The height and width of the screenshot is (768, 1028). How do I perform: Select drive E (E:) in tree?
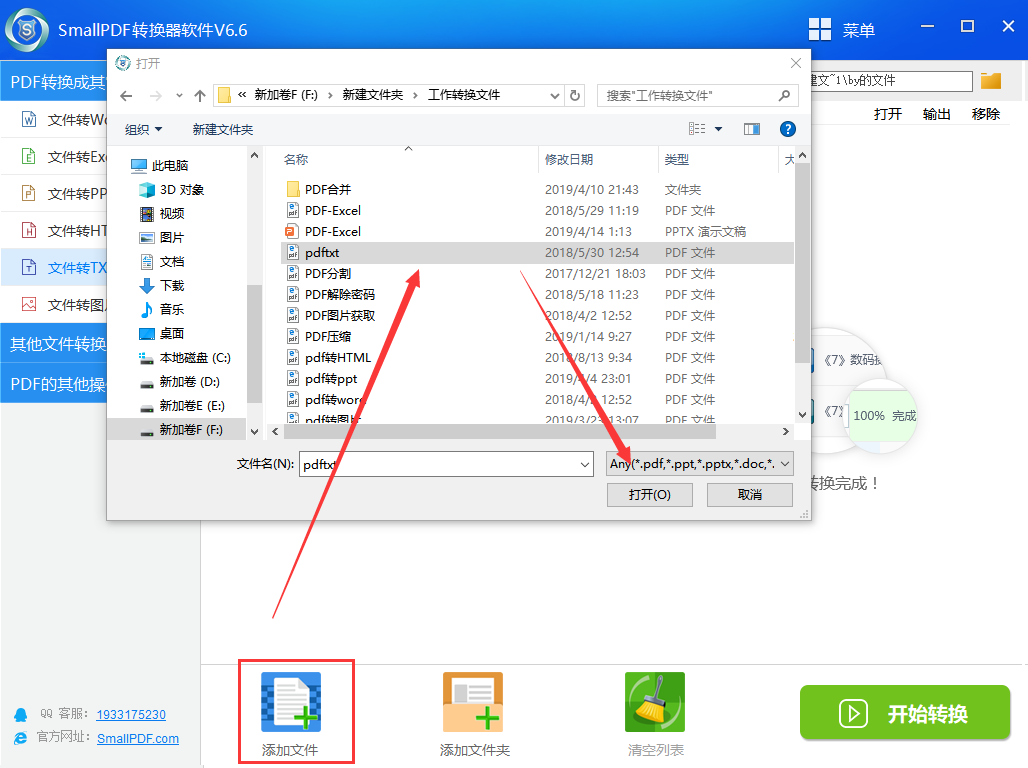tap(182, 405)
